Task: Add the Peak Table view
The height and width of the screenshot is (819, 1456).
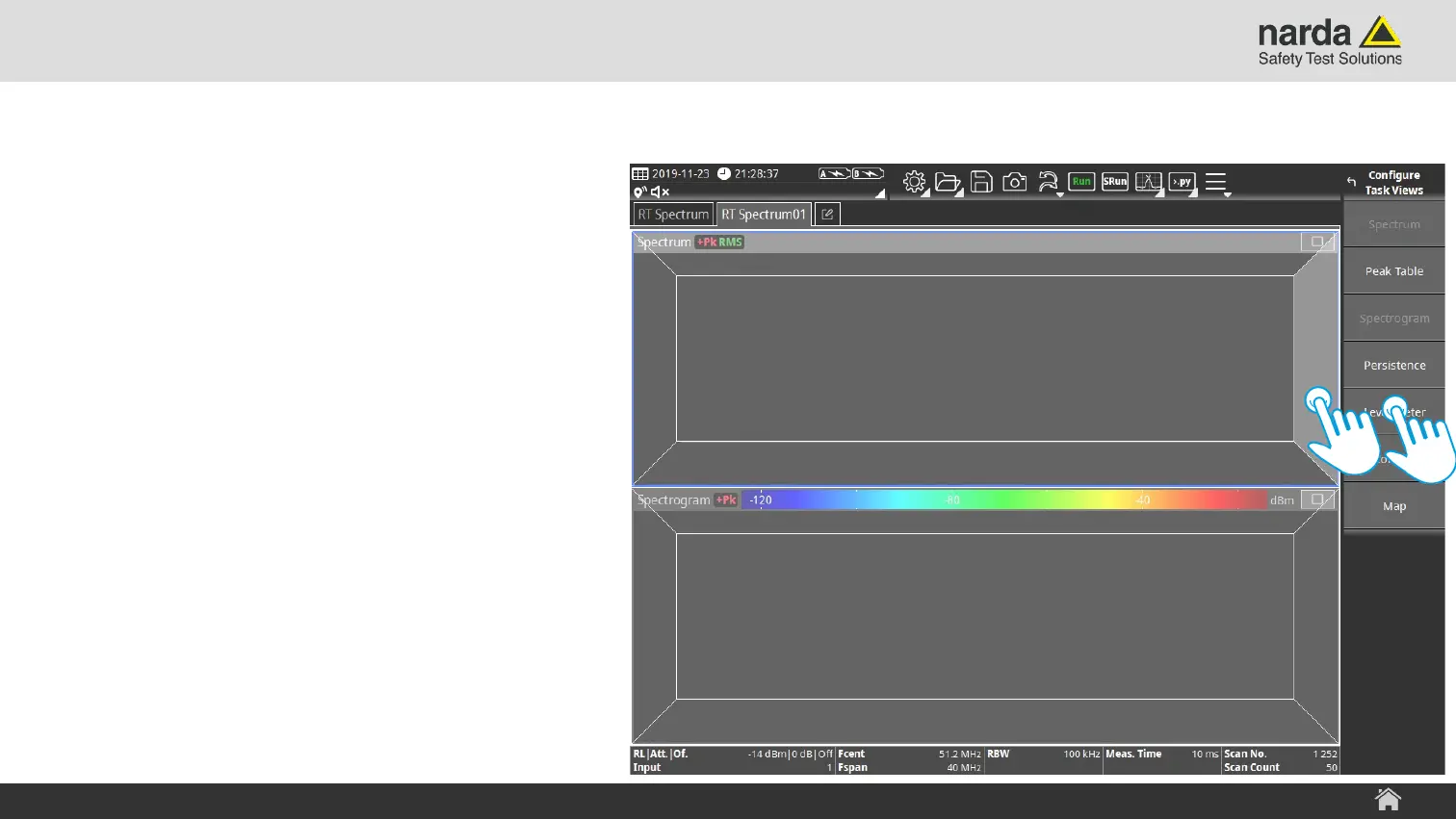Action: click(x=1393, y=271)
